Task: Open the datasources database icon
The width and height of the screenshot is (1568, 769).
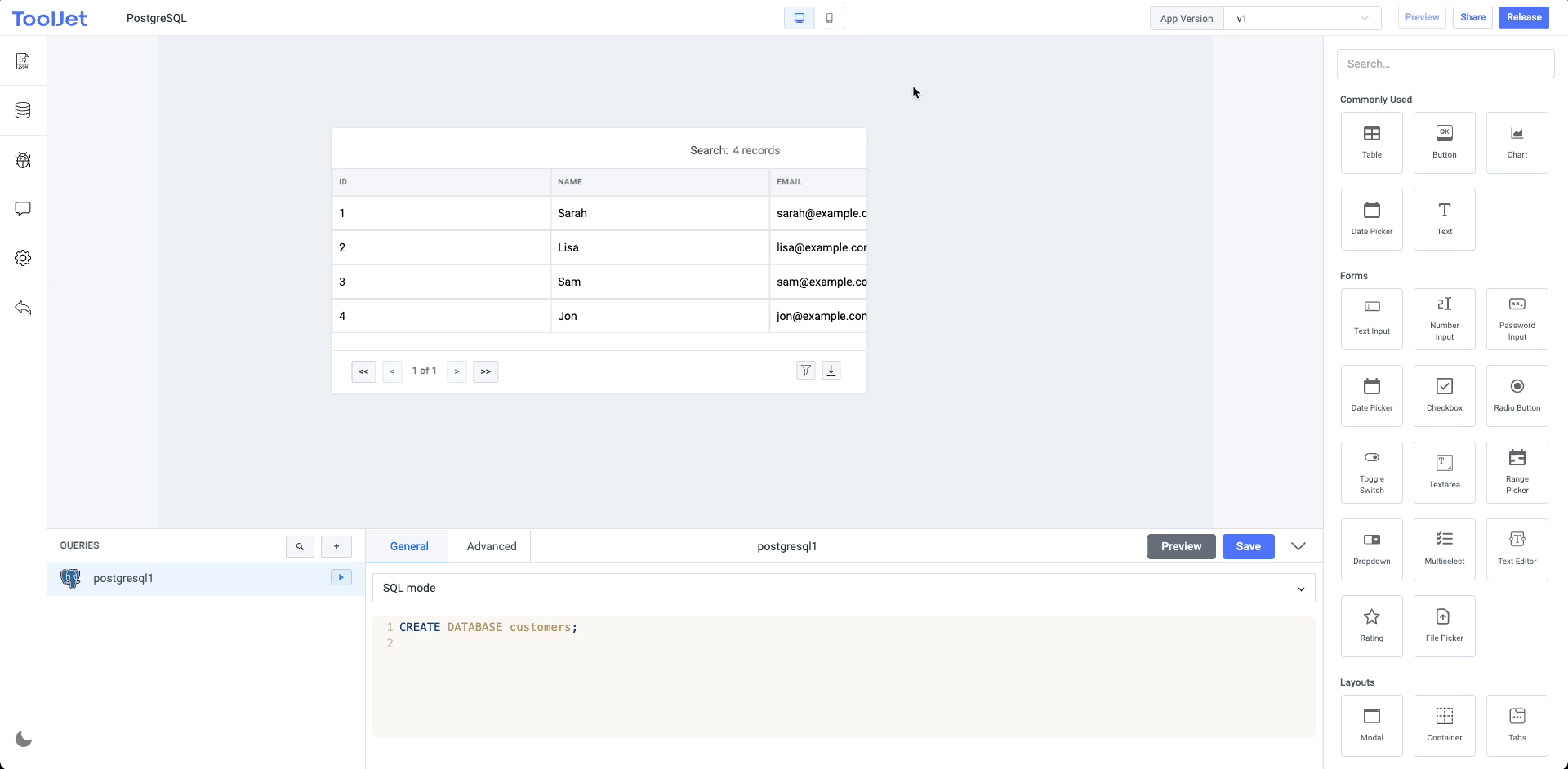Action: (x=23, y=110)
